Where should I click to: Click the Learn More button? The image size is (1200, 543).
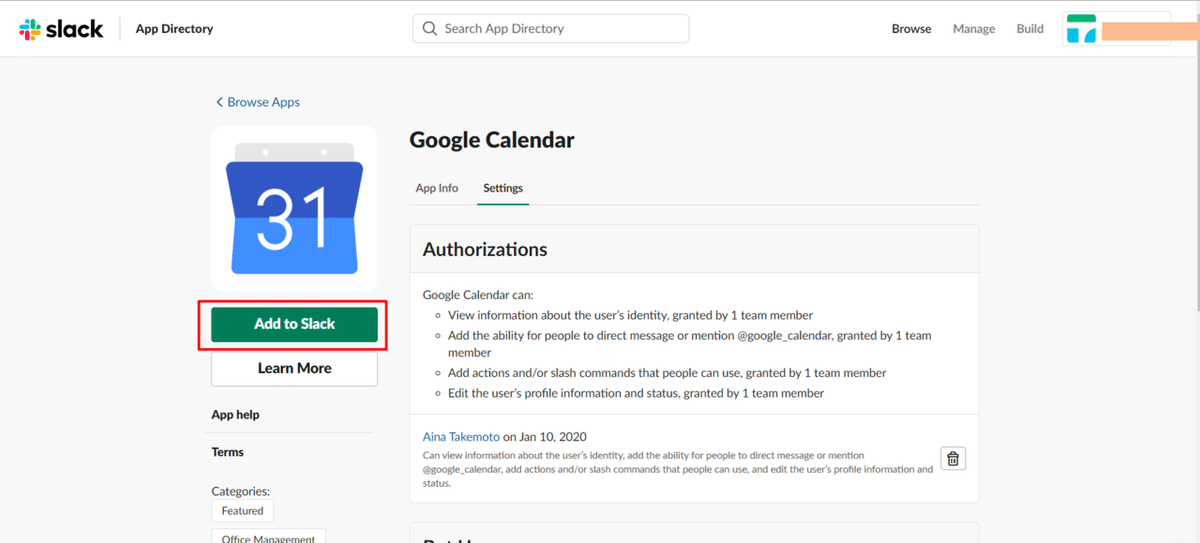(x=294, y=368)
